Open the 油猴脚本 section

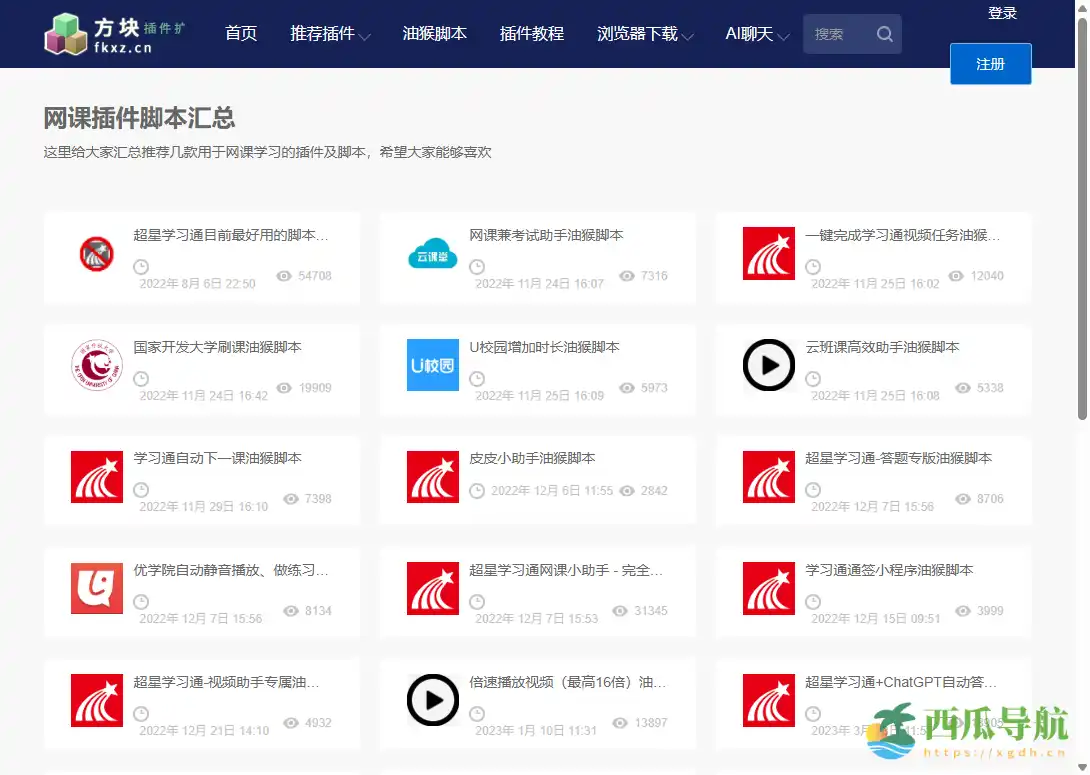(x=435, y=33)
